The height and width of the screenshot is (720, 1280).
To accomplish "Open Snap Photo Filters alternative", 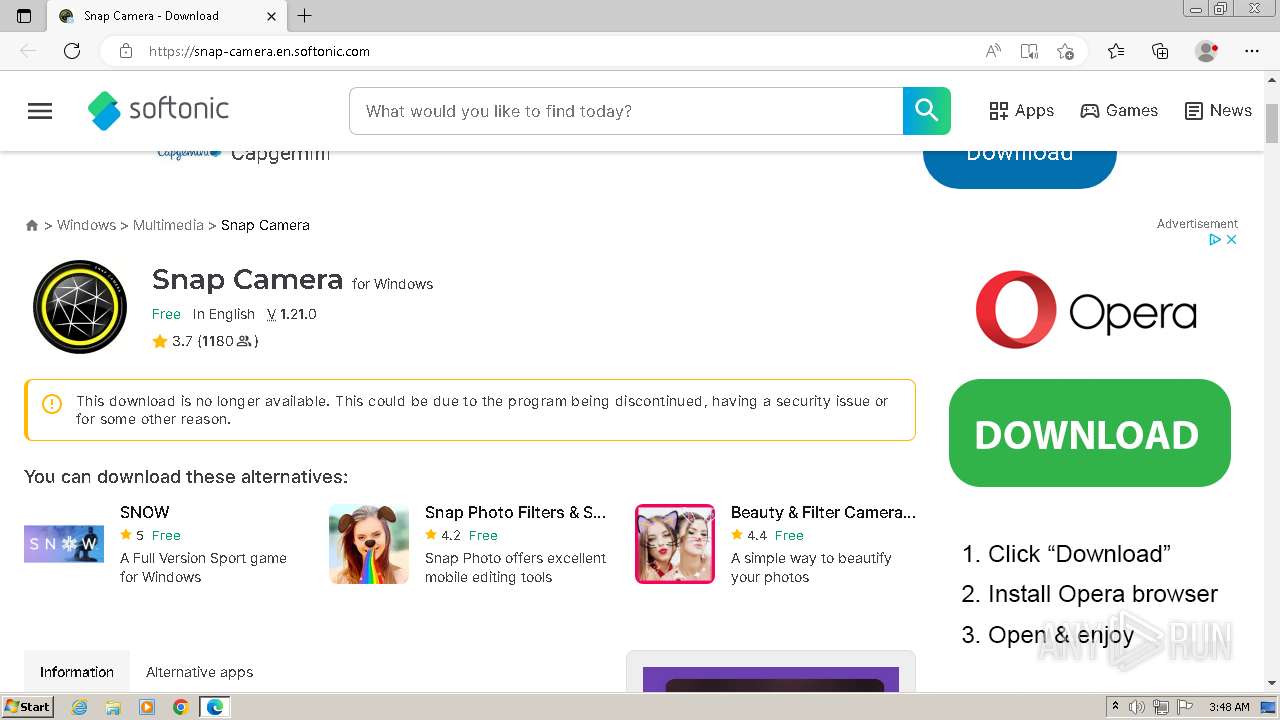I will pos(515,512).
